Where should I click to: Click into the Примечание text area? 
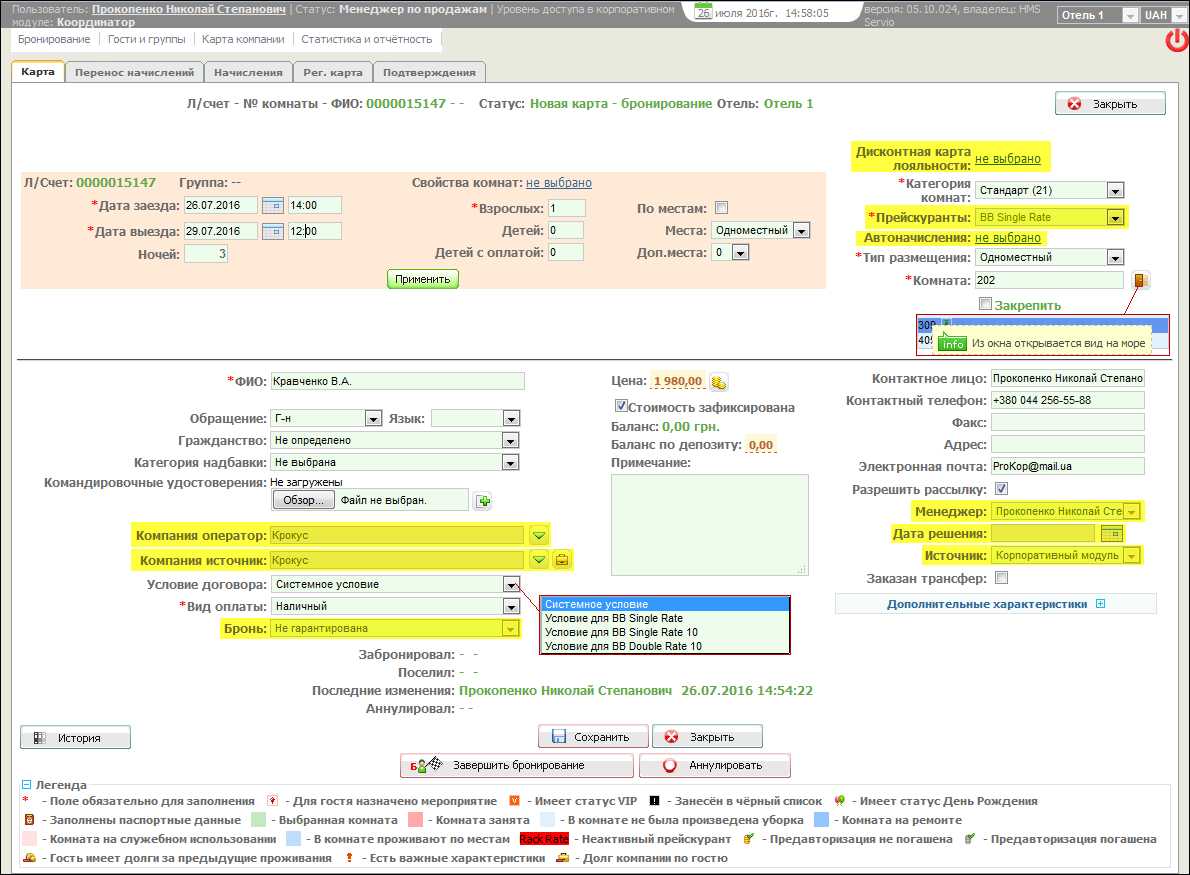pos(709,525)
